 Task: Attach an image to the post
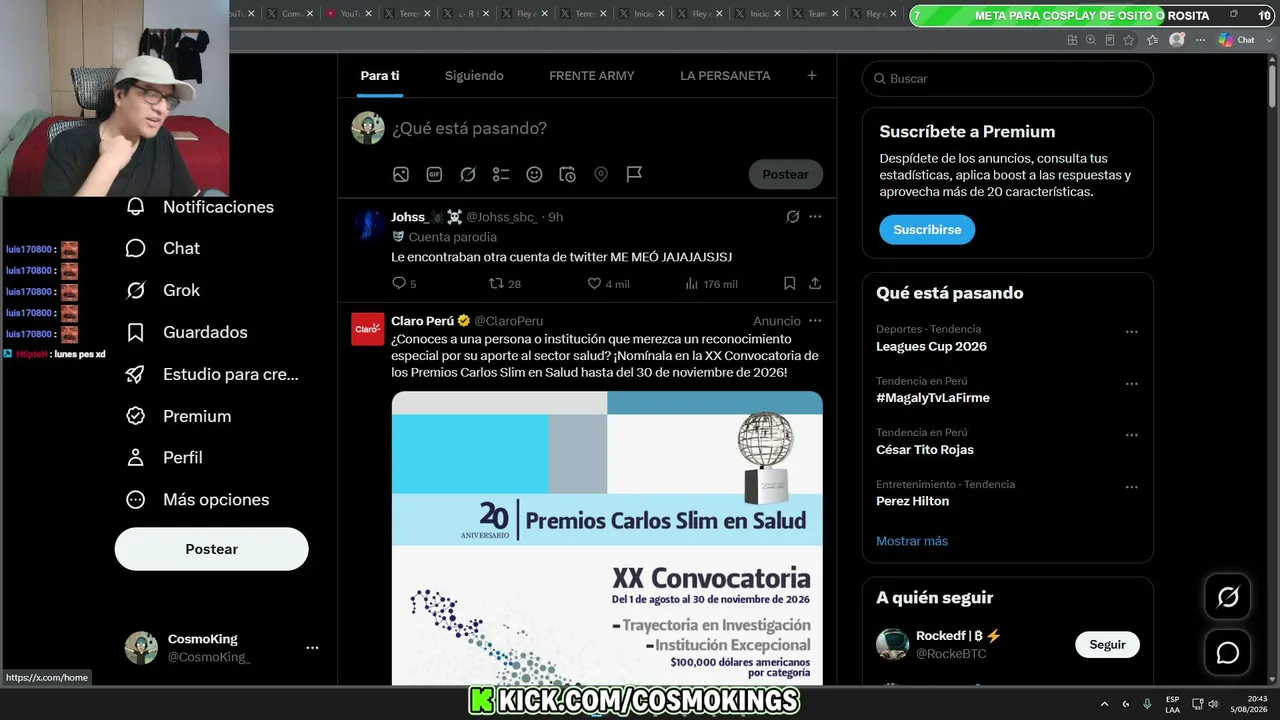[401, 174]
